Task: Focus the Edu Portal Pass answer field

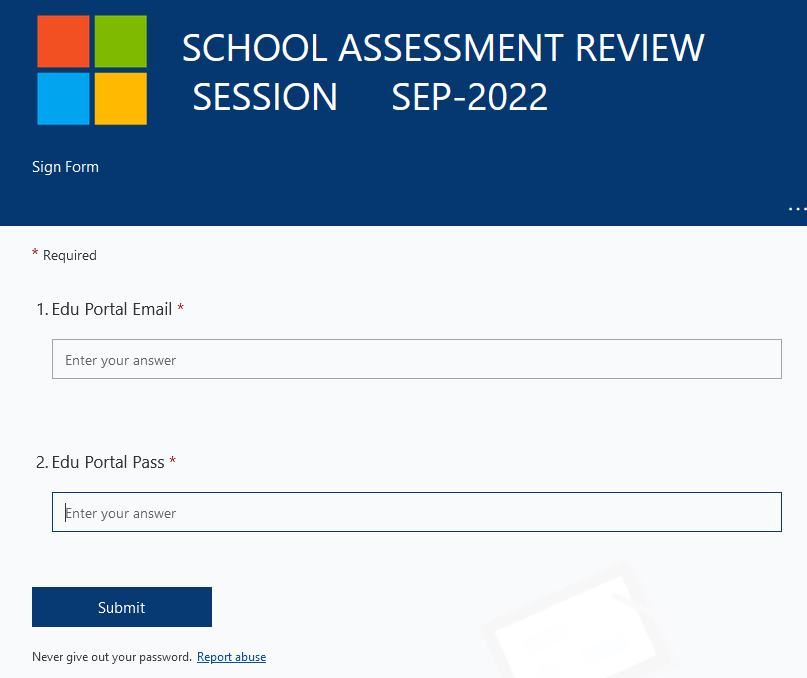Action: (417, 512)
